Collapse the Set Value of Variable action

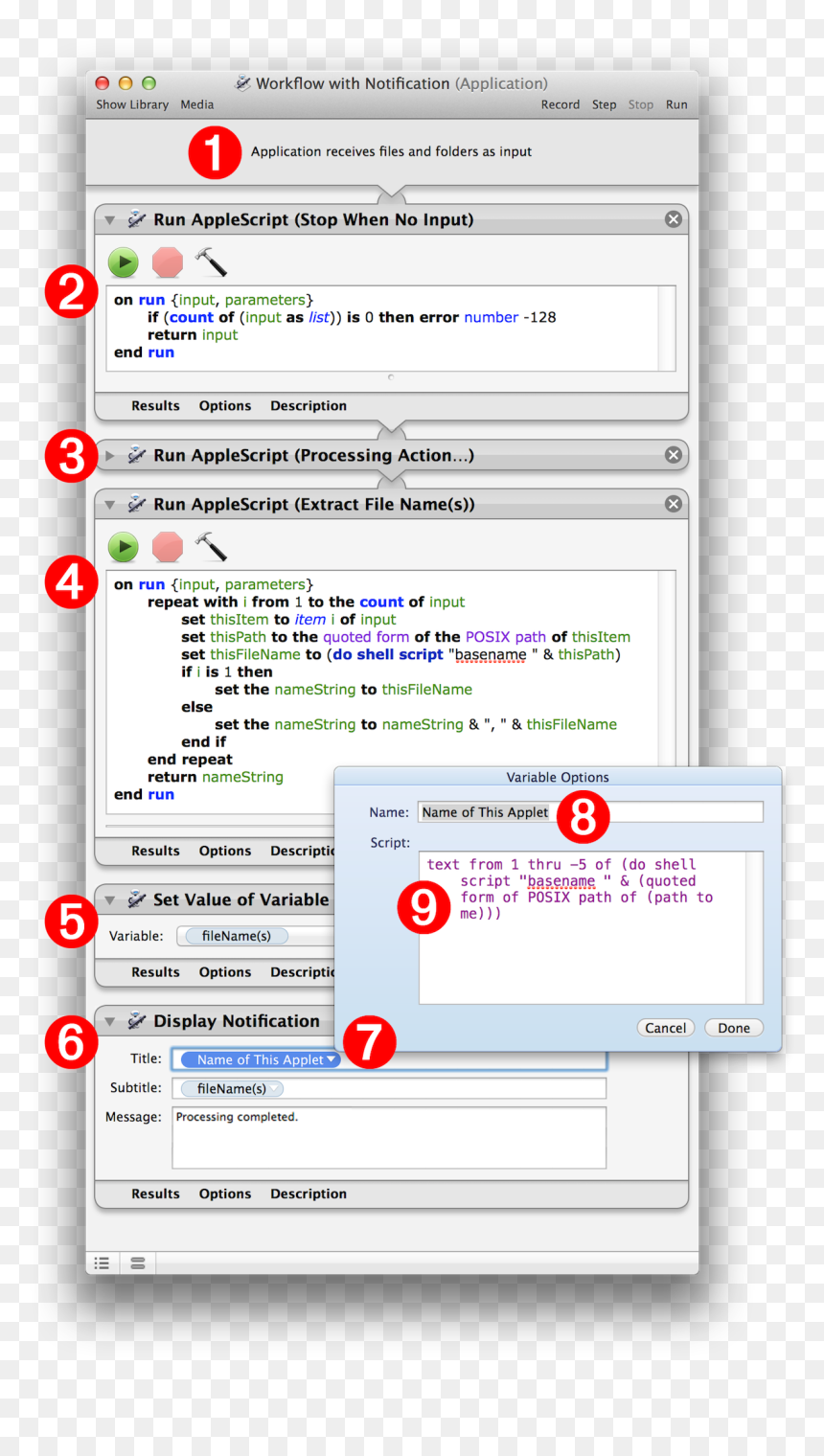(x=110, y=900)
